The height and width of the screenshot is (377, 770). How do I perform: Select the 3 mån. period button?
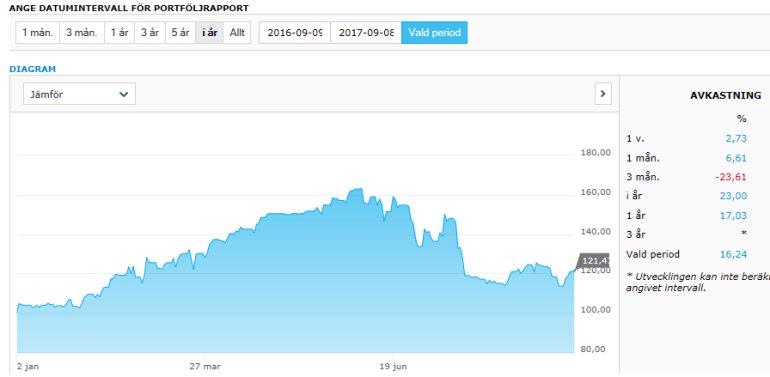pyautogui.click(x=82, y=33)
